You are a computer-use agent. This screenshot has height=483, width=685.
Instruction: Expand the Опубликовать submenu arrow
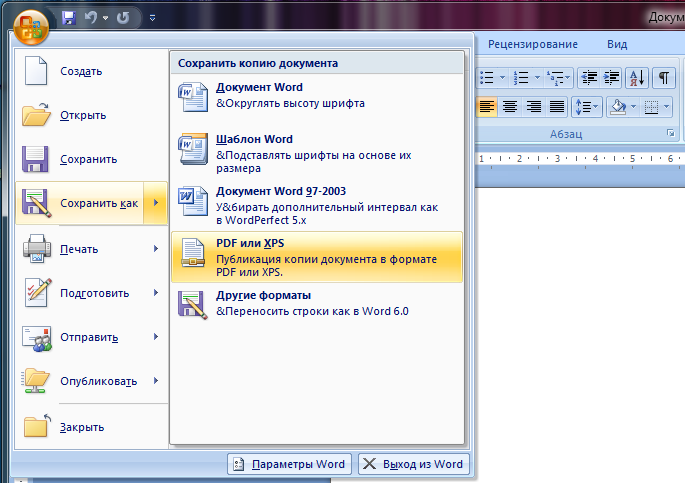coord(156,381)
